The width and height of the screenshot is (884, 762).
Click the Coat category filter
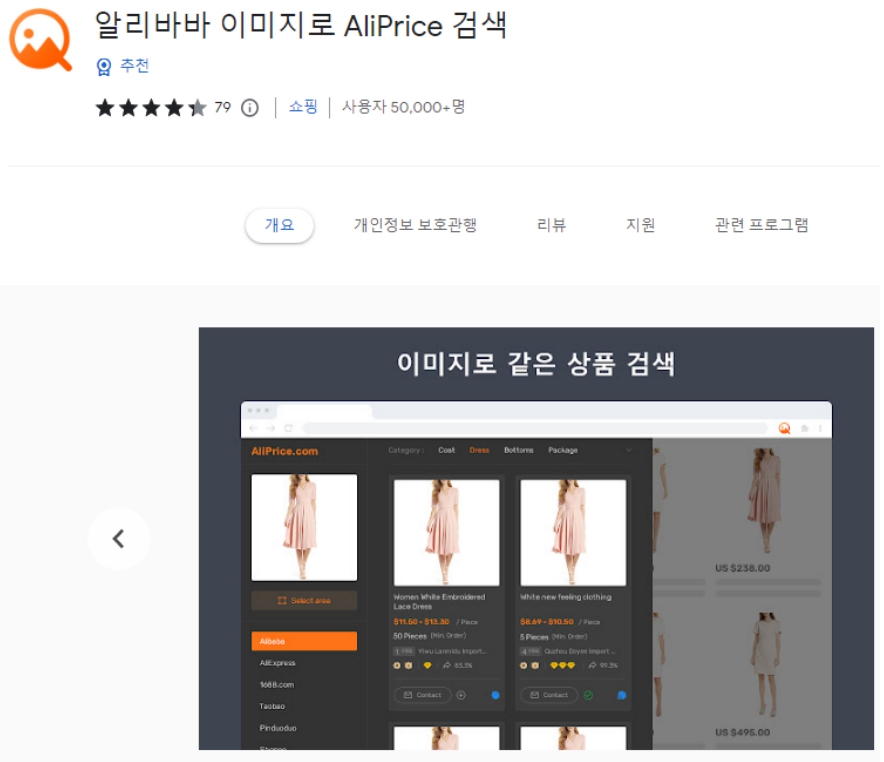point(447,450)
